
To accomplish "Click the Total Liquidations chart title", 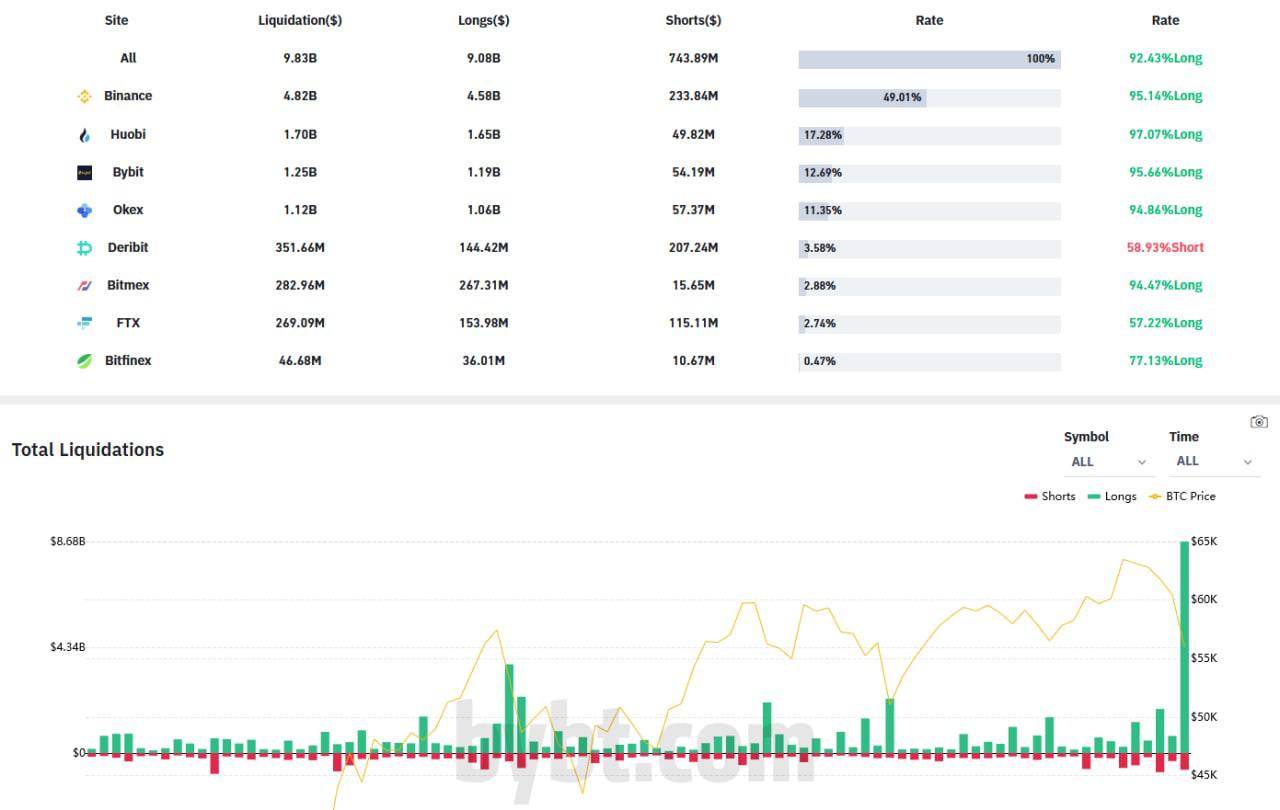I will pyautogui.click(x=88, y=450).
